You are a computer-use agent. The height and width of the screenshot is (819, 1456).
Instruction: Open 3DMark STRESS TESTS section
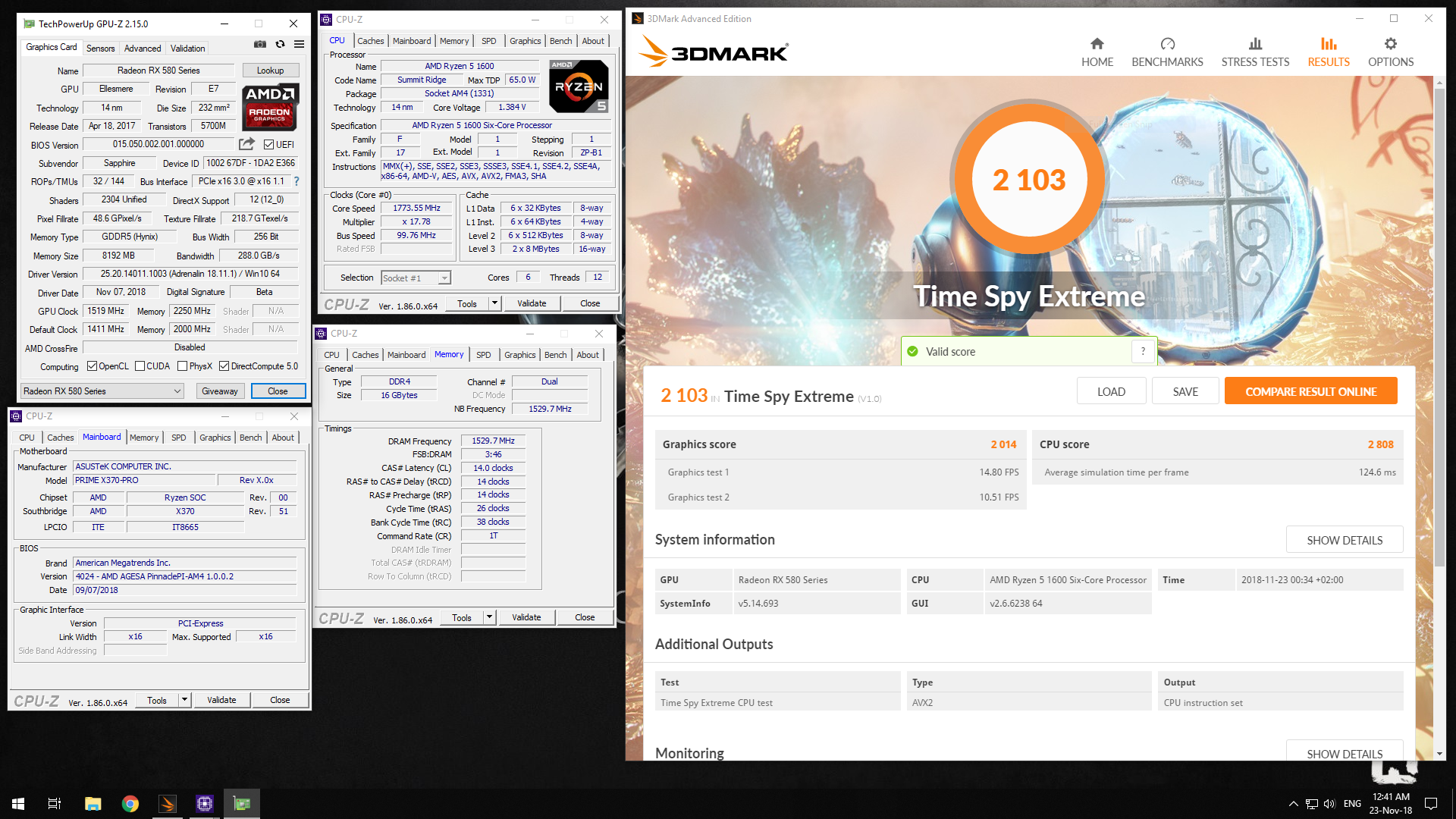1255,52
